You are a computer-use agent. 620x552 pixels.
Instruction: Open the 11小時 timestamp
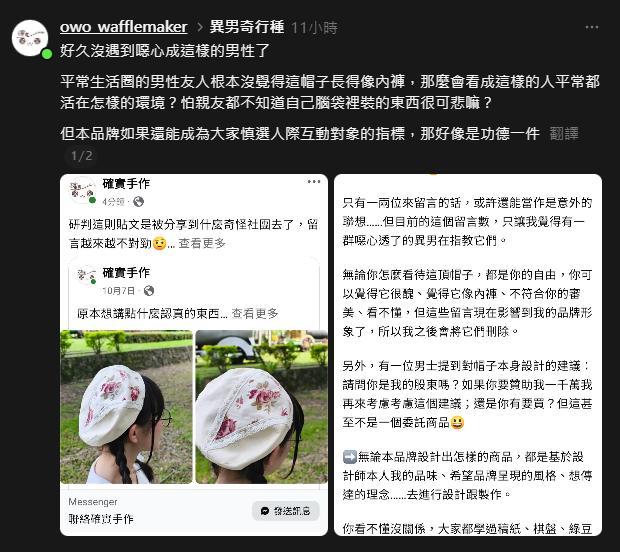314,28
